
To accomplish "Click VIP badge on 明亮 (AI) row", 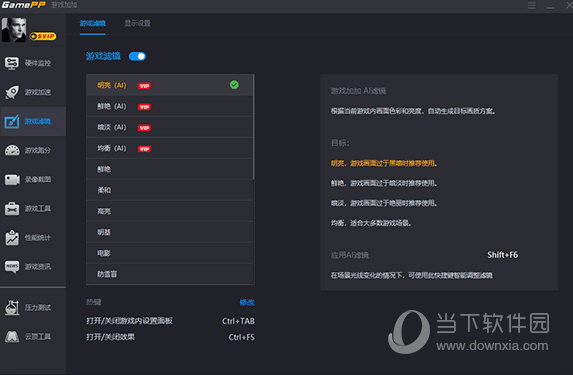I will 144,86.
